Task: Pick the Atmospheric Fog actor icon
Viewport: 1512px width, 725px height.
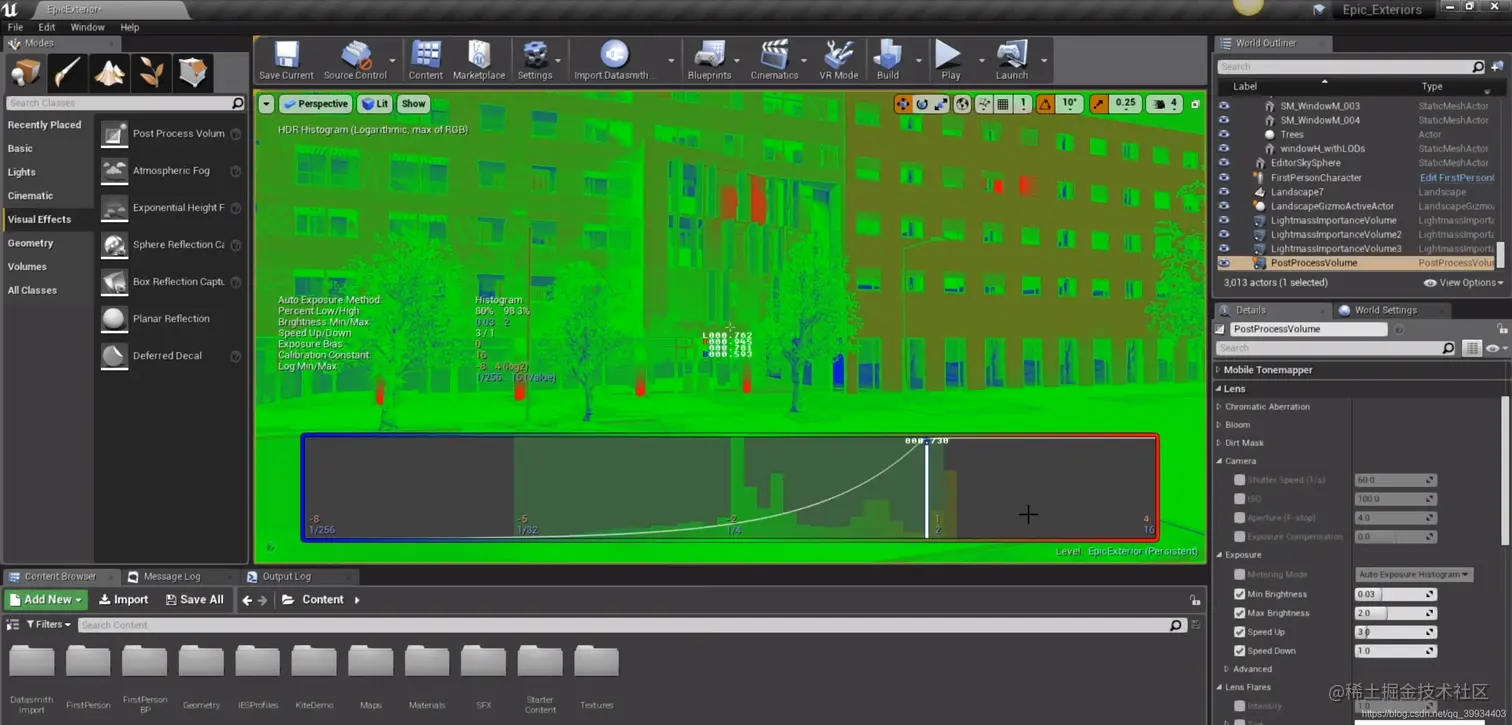Action: [114, 171]
